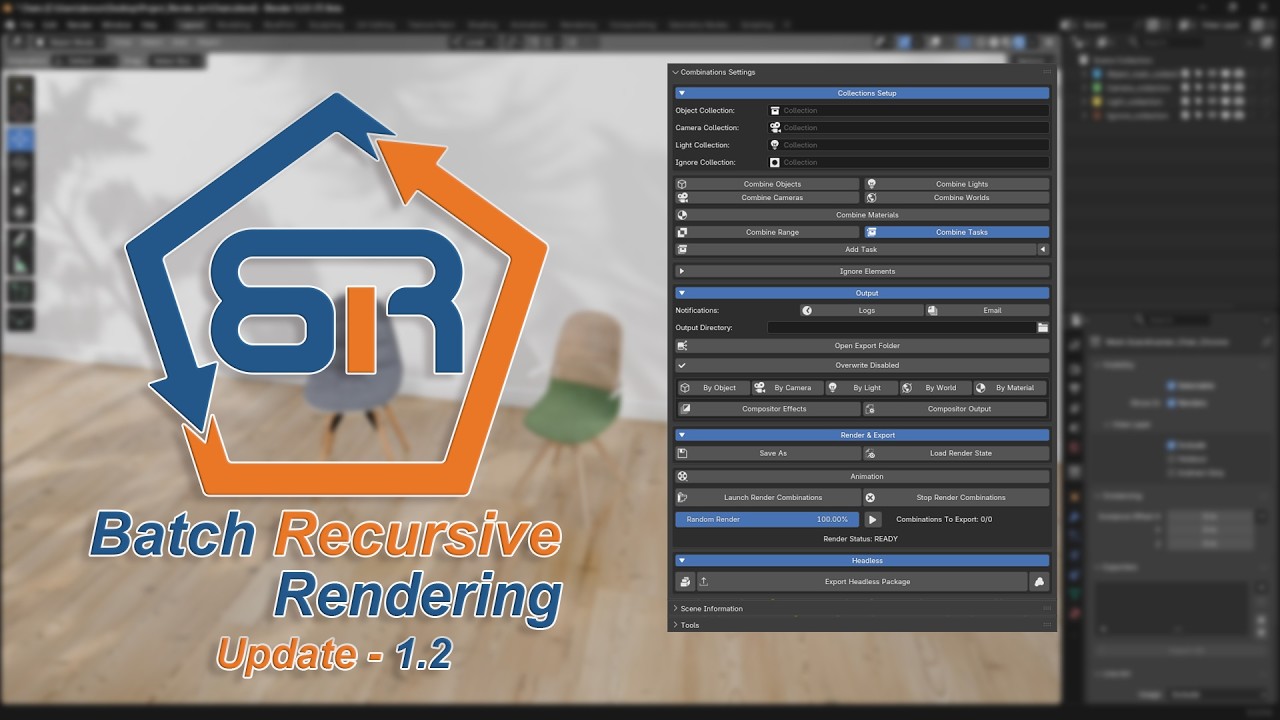Click the cloud icon right of Export Headless Package

pos(1039,582)
